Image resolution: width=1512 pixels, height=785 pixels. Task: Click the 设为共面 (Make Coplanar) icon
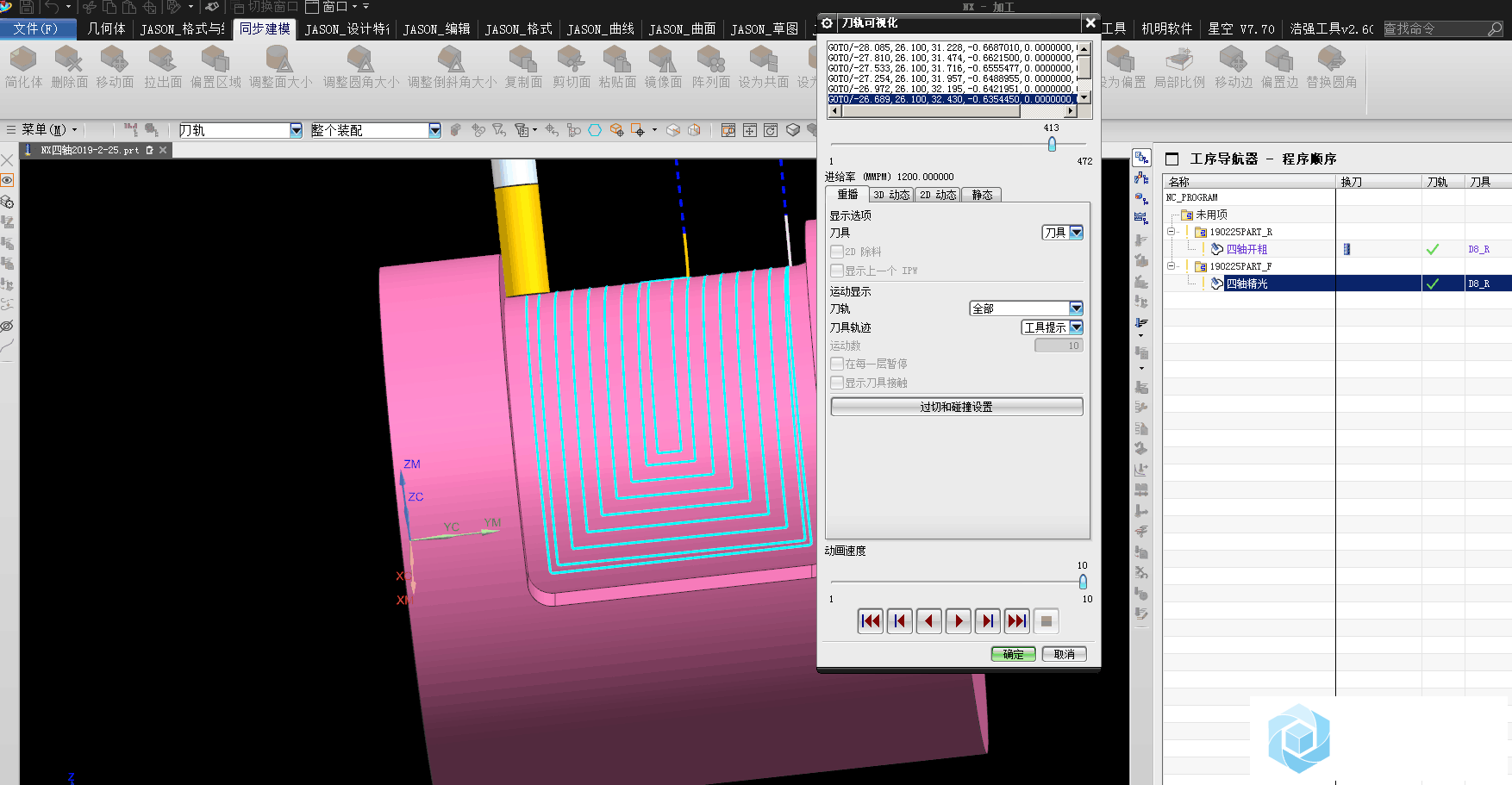coord(763,59)
